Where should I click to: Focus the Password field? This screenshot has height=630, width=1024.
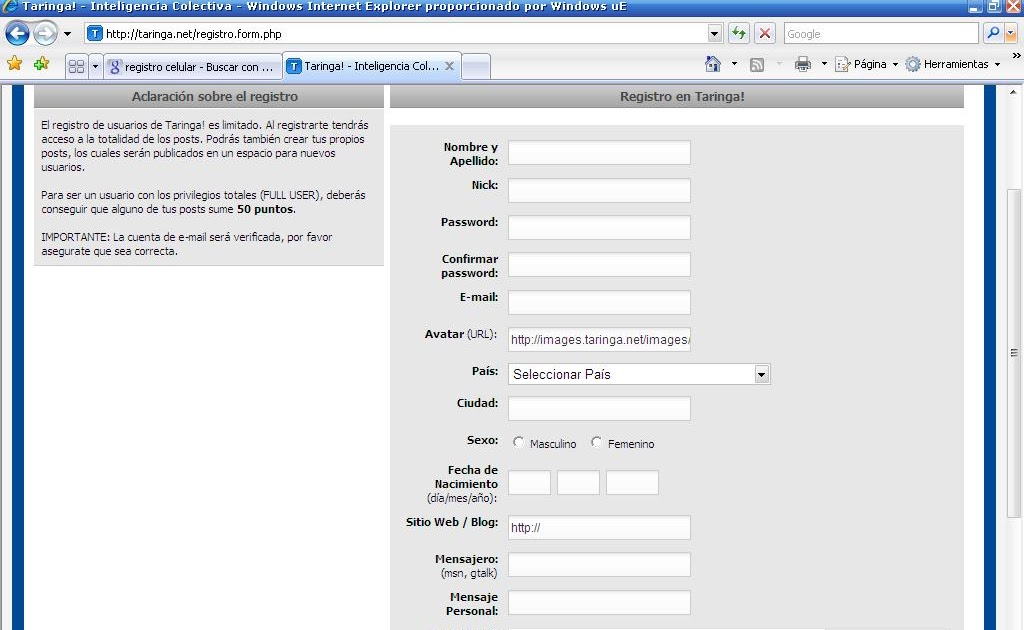(599, 228)
